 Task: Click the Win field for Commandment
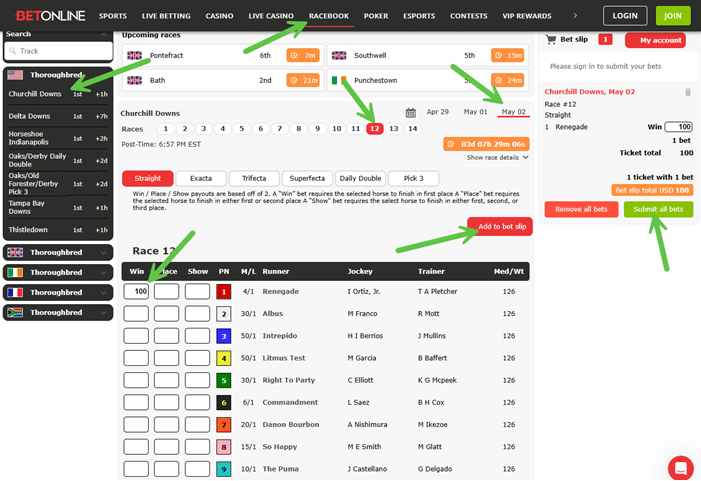(136, 402)
